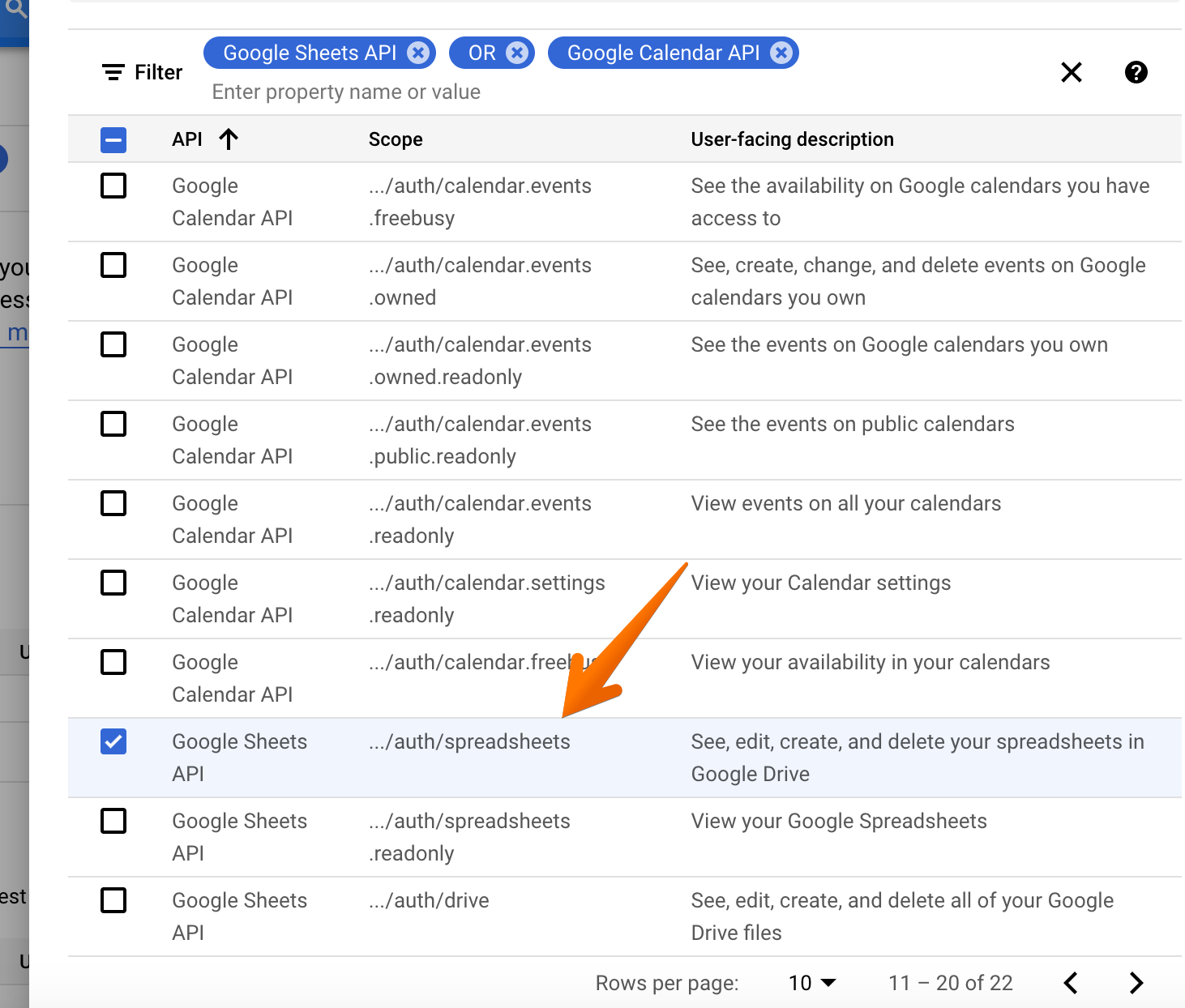Remove the Google Calendar API filter chip
Screen dimensions: 1185x1008
pos(781,53)
